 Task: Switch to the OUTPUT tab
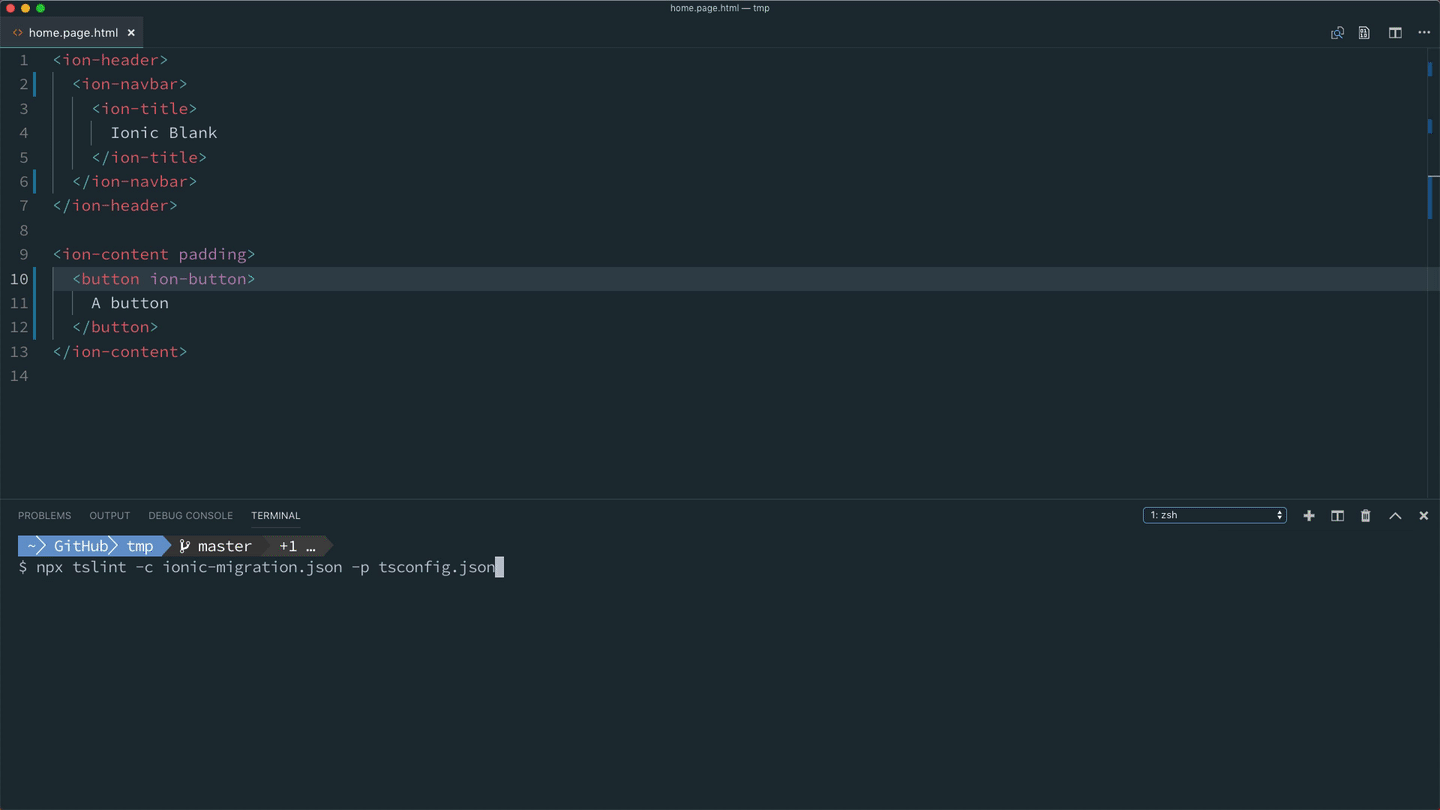coord(110,516)
